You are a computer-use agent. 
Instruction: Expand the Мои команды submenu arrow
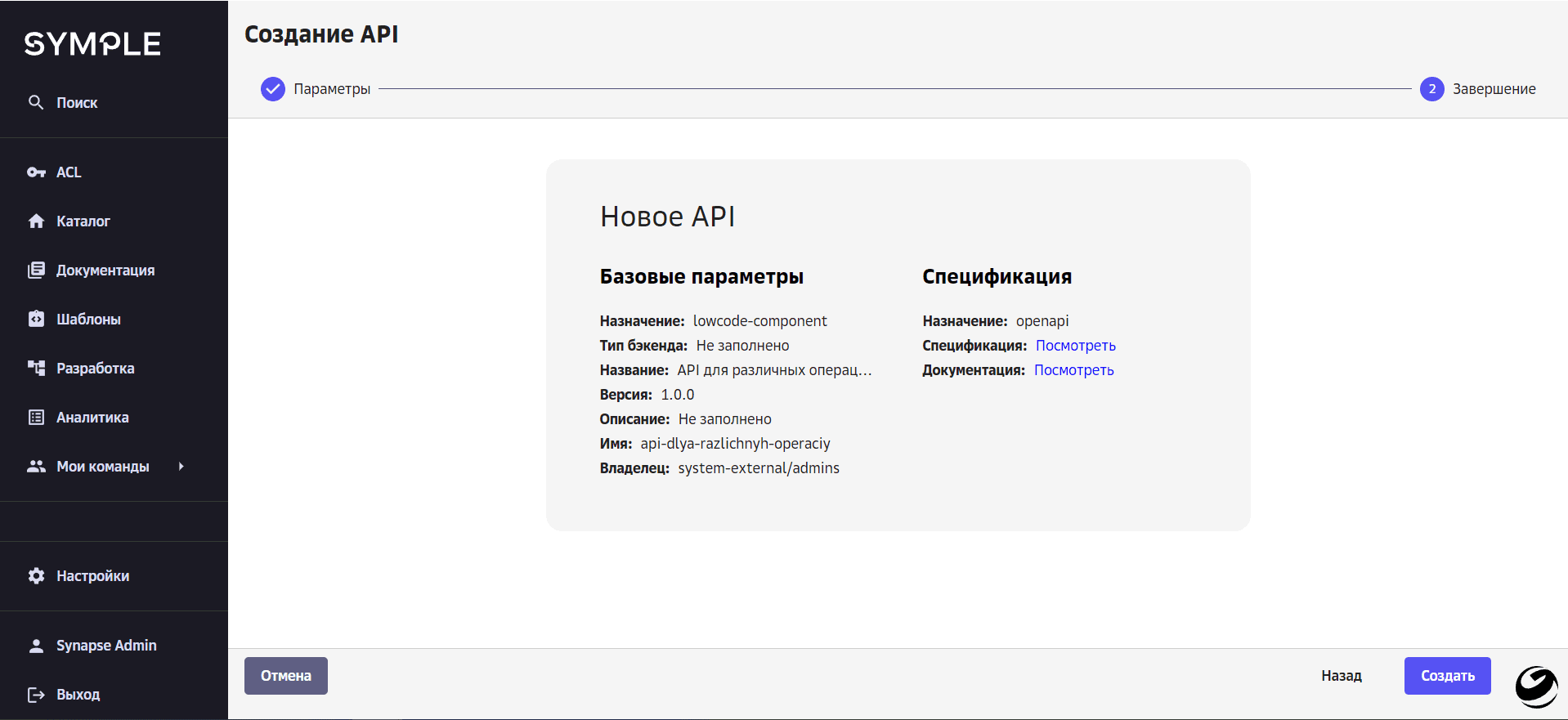click(x=181, y=466)
